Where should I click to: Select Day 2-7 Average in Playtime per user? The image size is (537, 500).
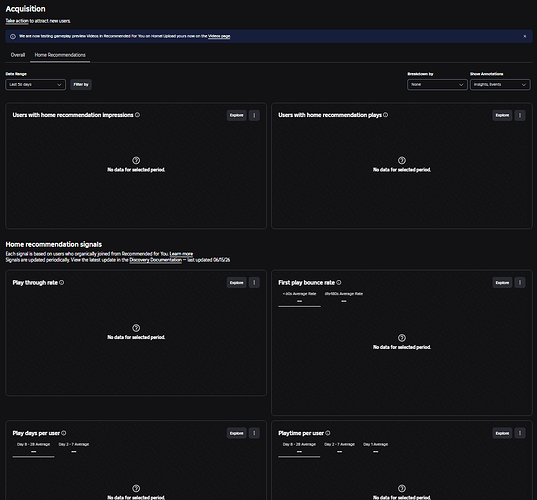coord(339,448)
